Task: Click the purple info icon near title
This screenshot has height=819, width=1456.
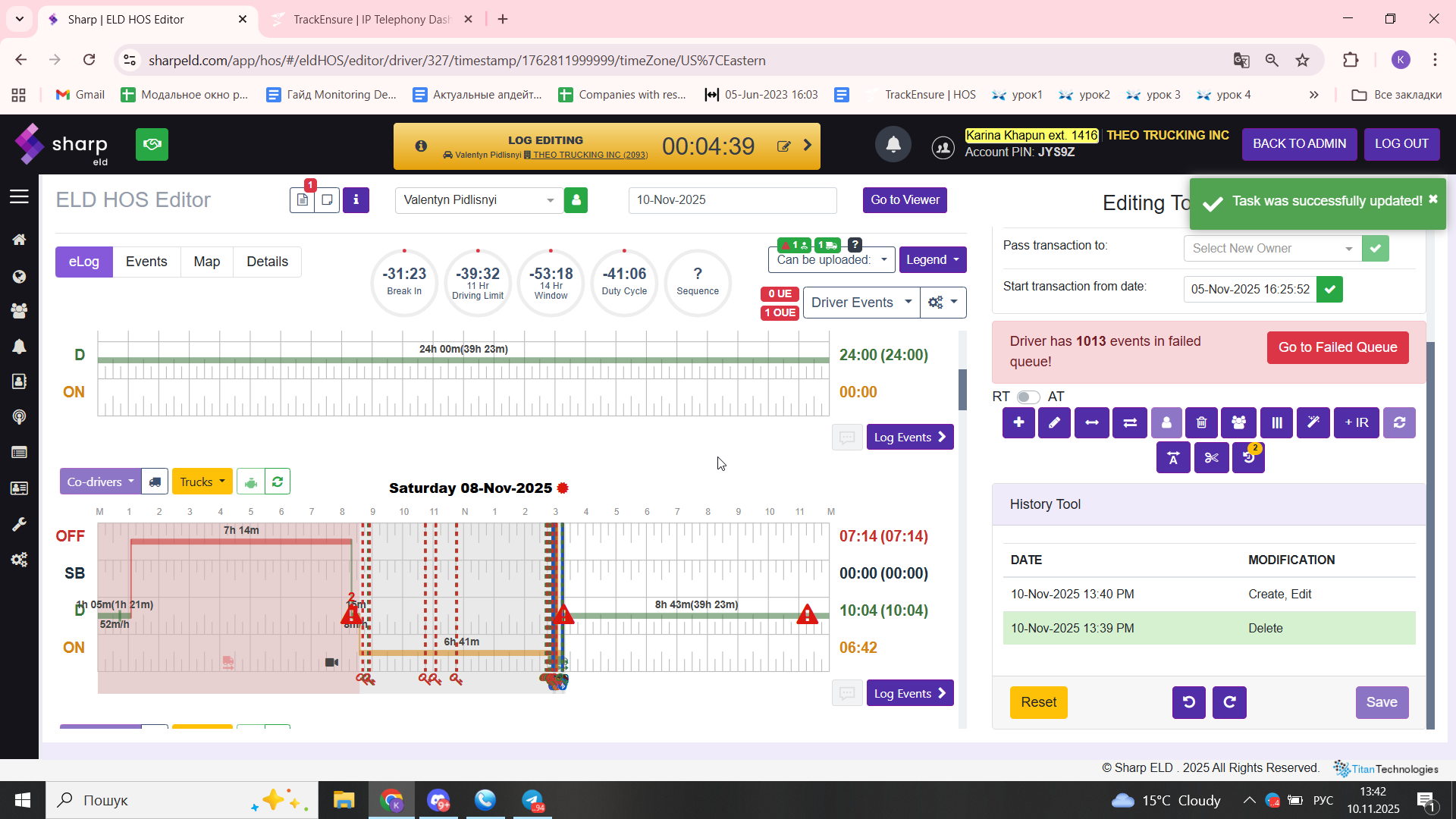Action: (x=356, y=200)
